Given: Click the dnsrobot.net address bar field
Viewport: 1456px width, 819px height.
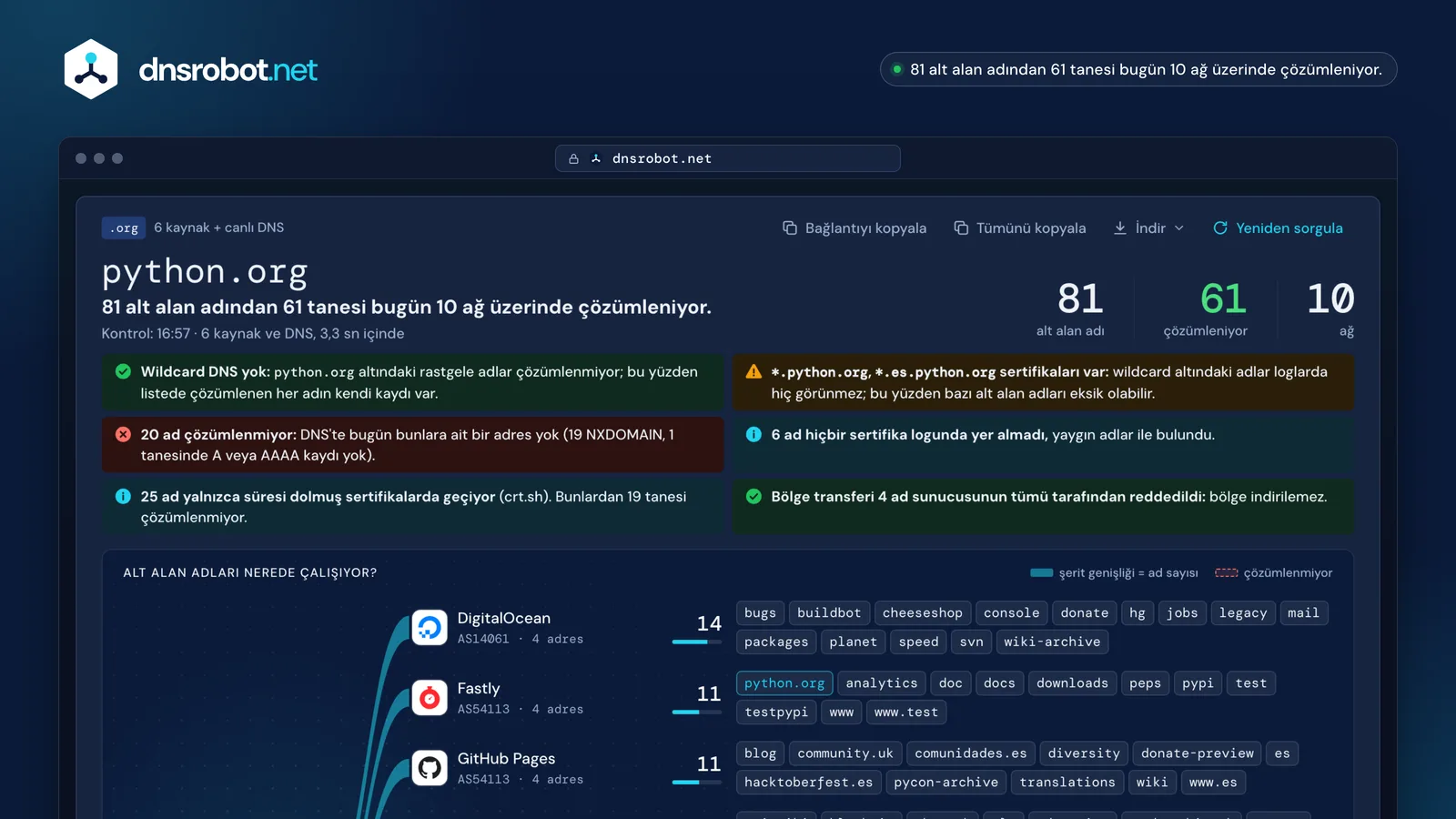Looking at the screenshot, I should [x=728, y=158].
